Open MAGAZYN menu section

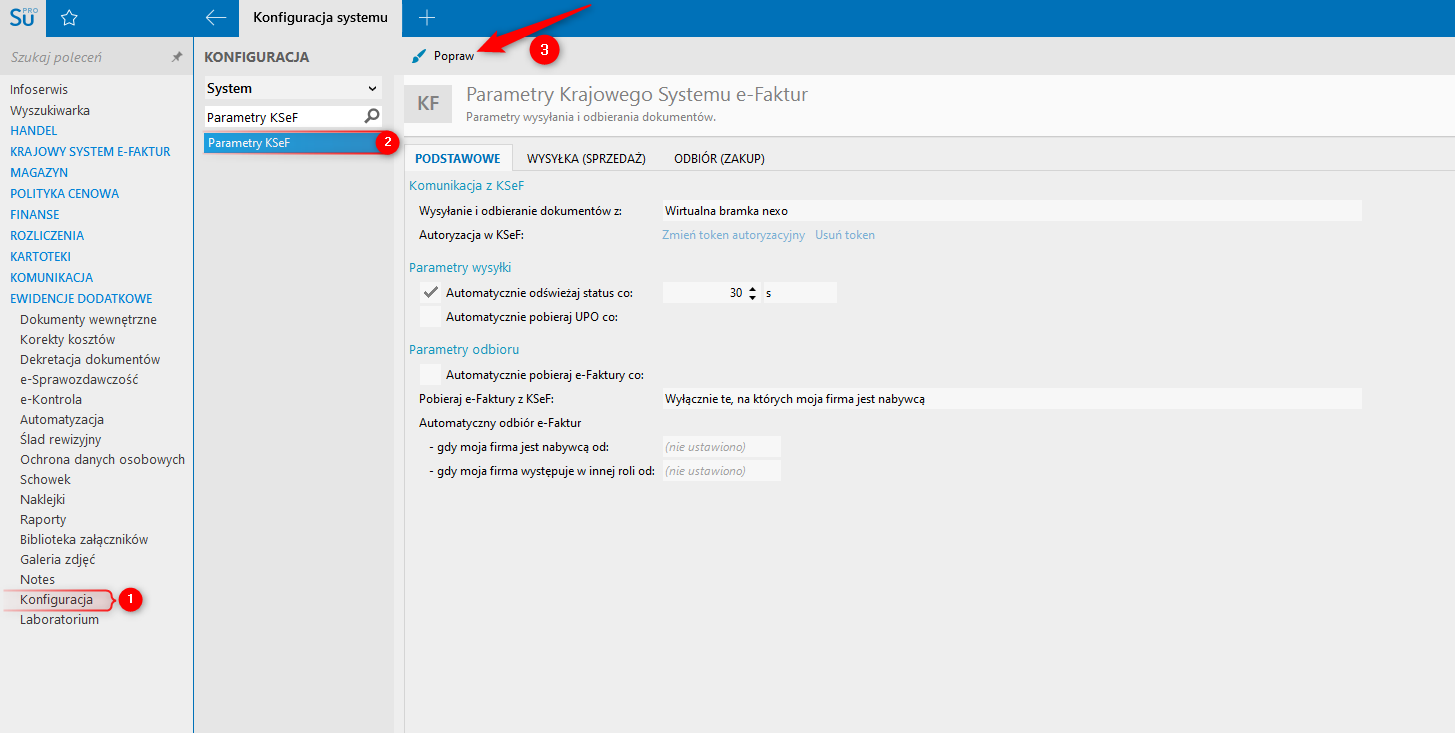click(39, 173)
